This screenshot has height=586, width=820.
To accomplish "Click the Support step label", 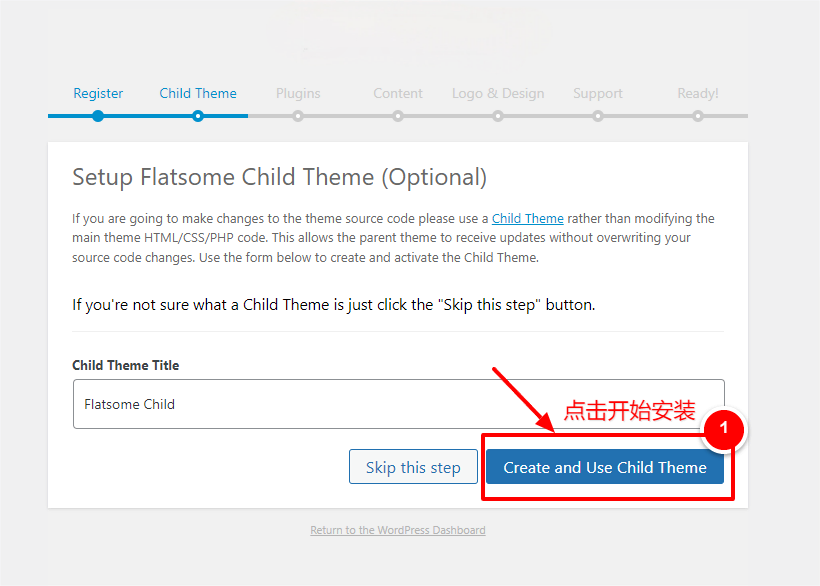I will coord(597,93).
